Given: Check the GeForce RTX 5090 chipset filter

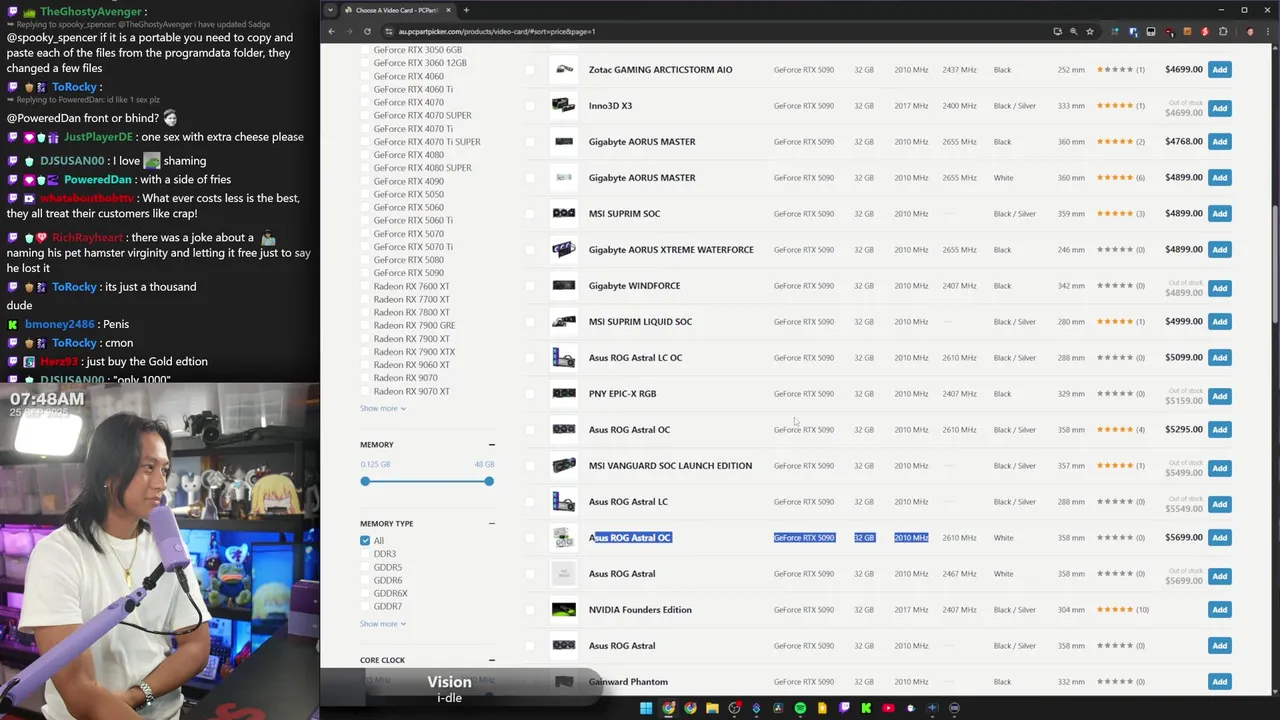Looking at the screenshot, I should (365, 273).
